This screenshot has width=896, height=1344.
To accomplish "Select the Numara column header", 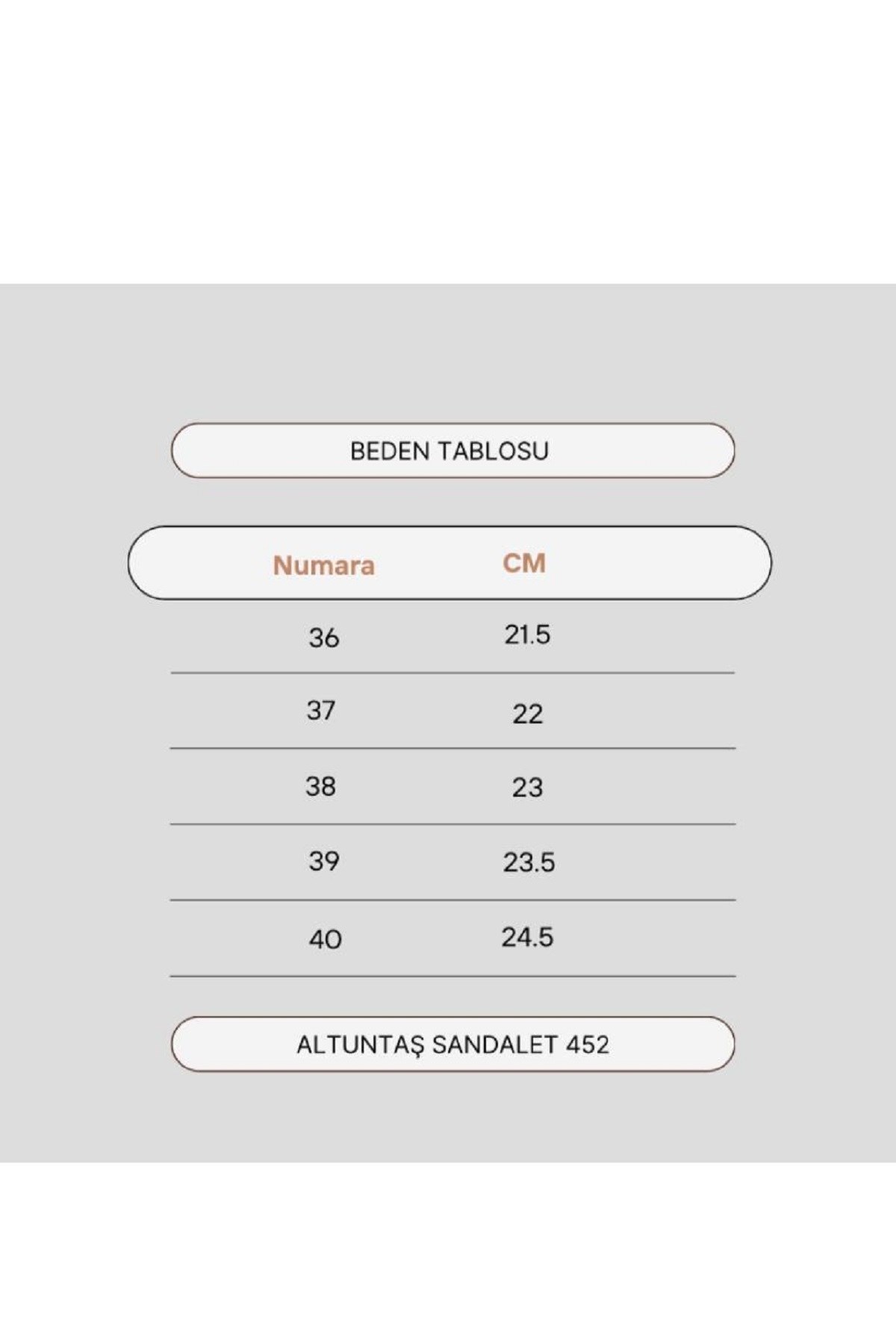I will point(323,565).
